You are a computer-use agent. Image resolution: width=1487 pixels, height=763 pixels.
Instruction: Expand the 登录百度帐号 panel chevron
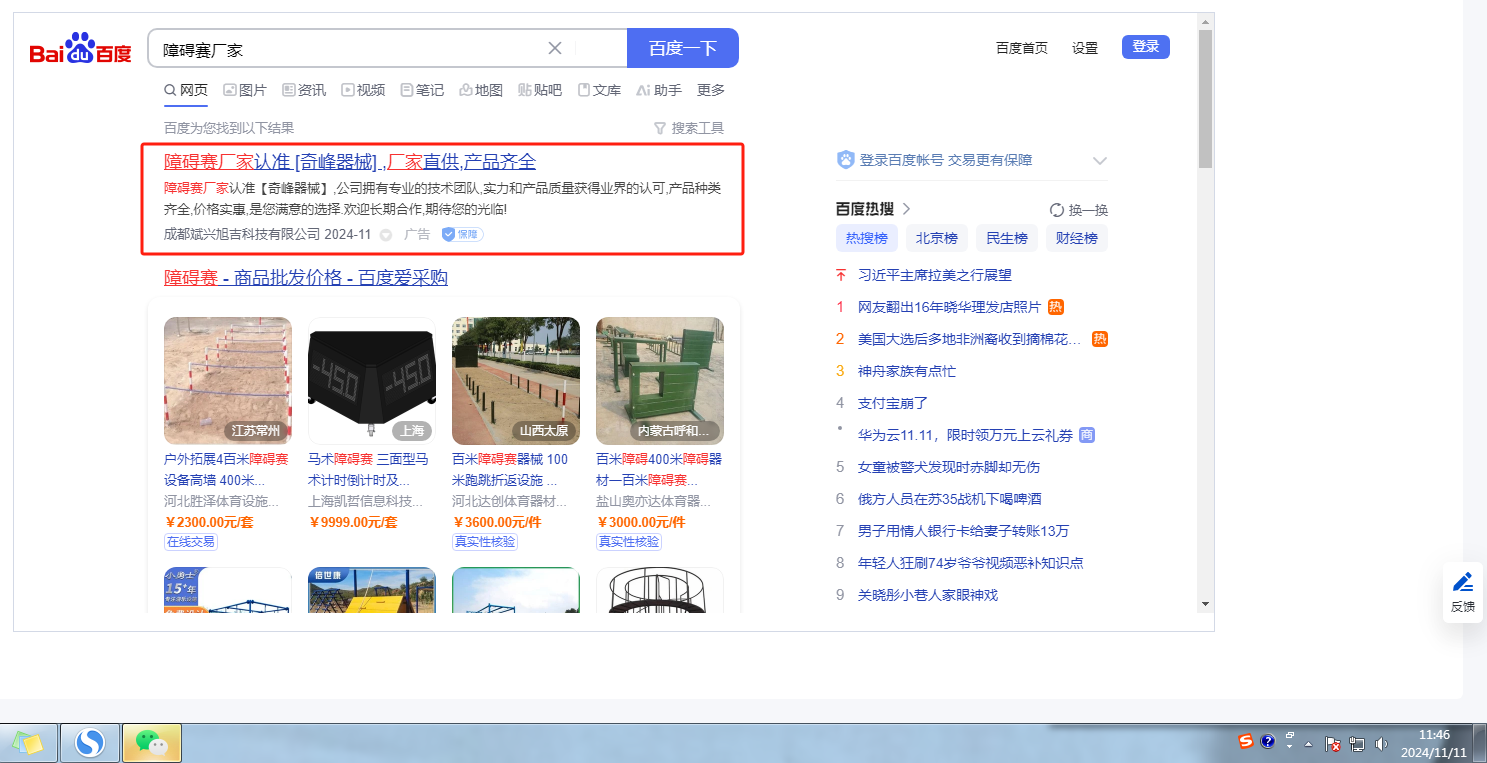[x=1100, y=160]
